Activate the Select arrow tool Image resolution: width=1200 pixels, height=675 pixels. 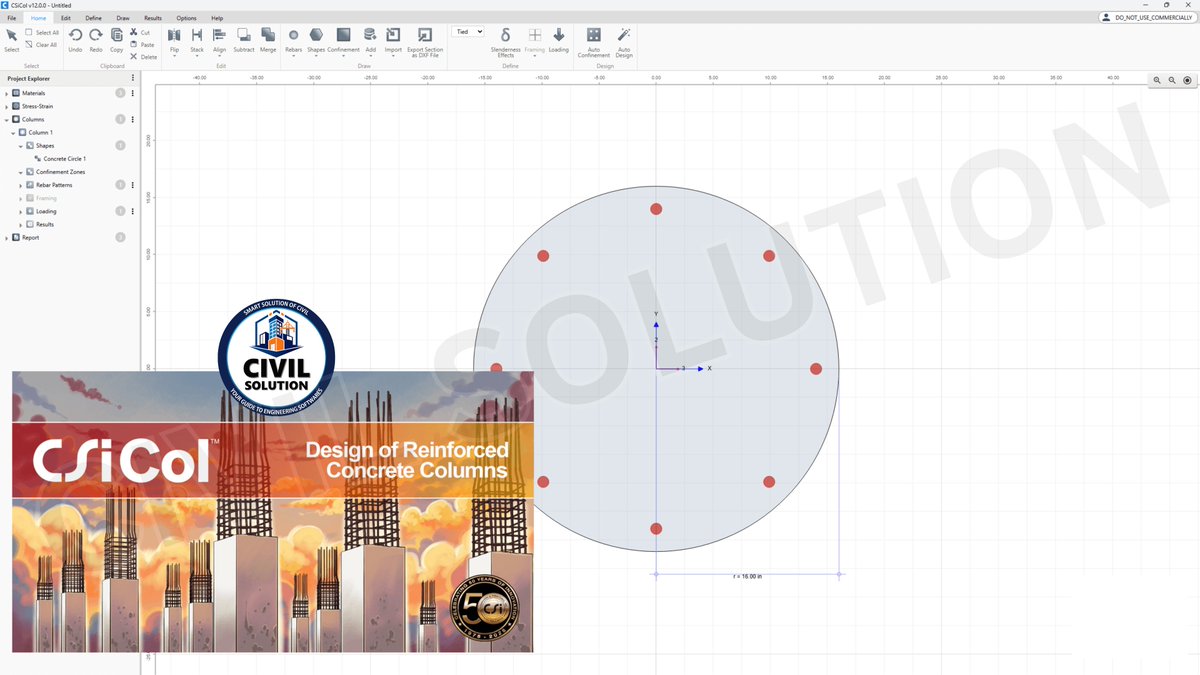pos(11,40)
